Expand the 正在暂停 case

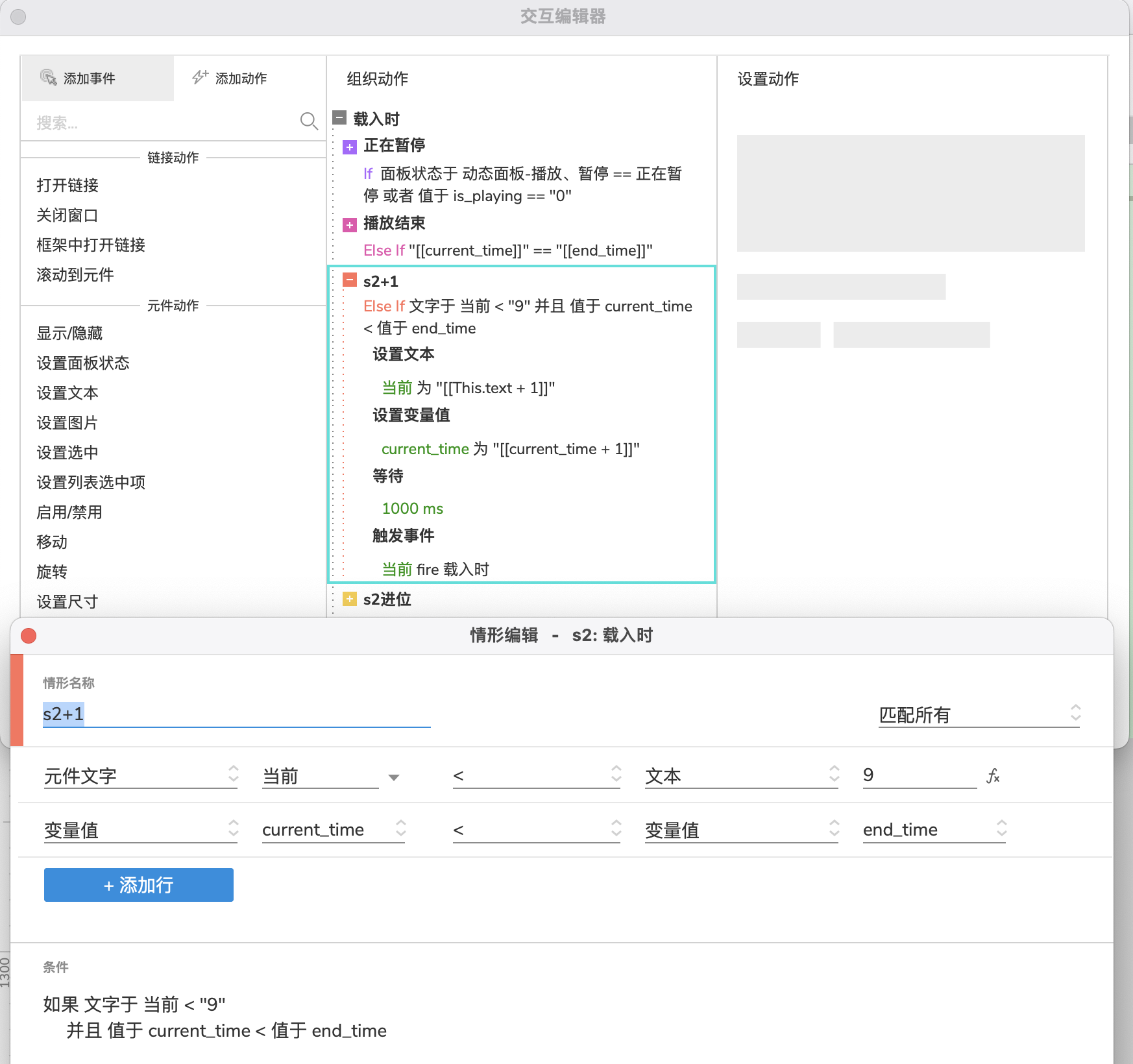pos(350,147)
